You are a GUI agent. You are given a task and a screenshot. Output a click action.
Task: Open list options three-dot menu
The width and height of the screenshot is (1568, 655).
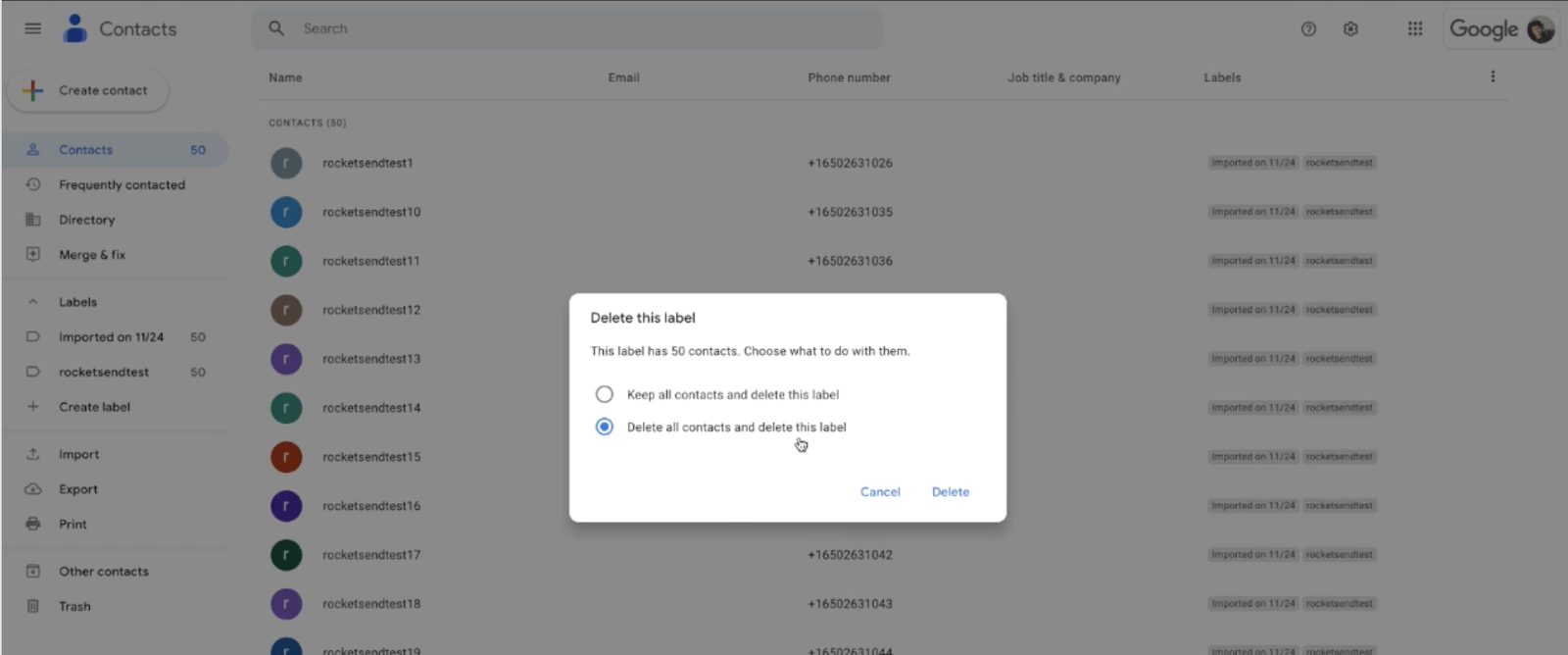pyautogui.click(x=1493, y=76)
